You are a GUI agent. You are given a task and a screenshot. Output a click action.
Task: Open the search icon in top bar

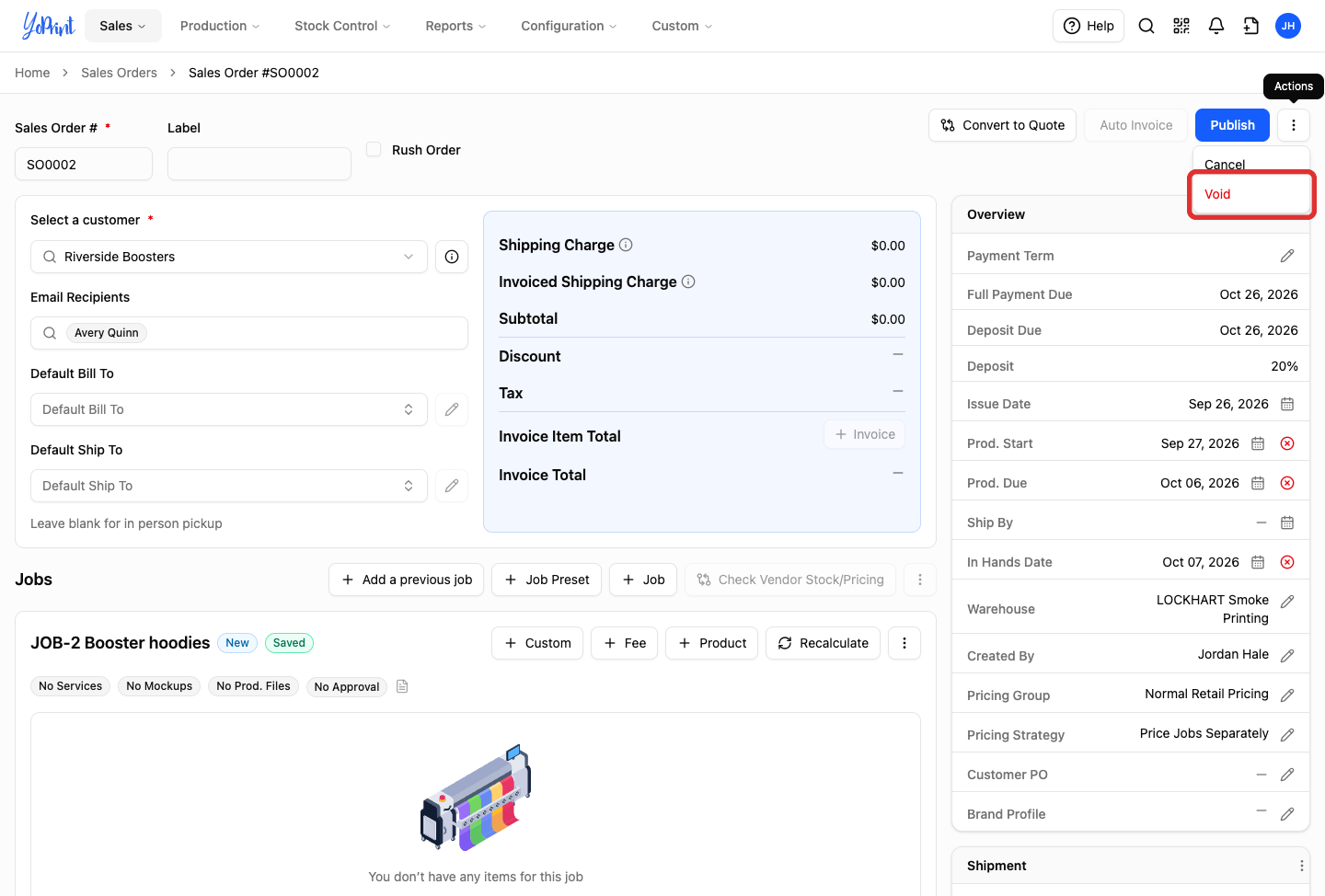[1146, 26]
